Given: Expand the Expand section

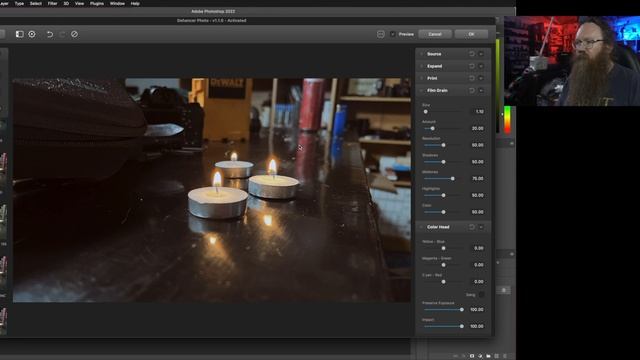Looking at the screenshot, I should [422, 66].
